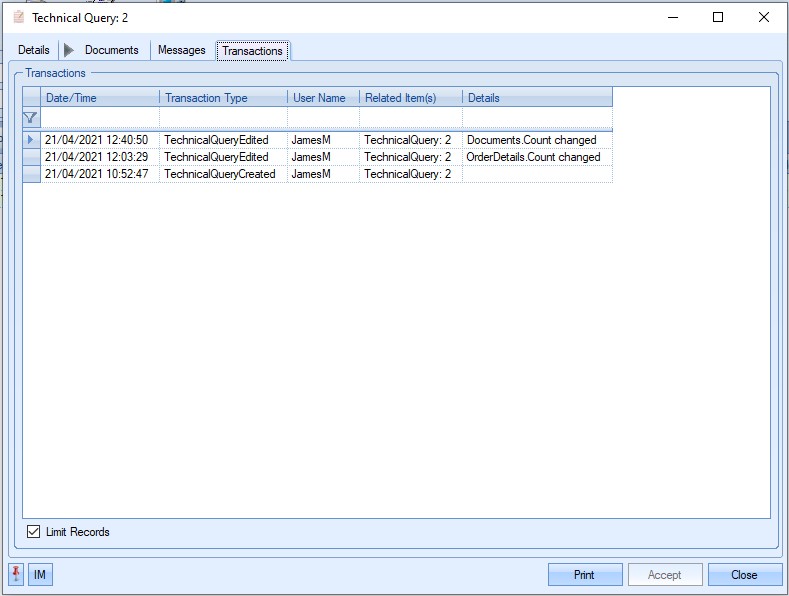This screenshot has height=596, width=789.
Task: Open the Documents tab
Action: pos(111,50)
